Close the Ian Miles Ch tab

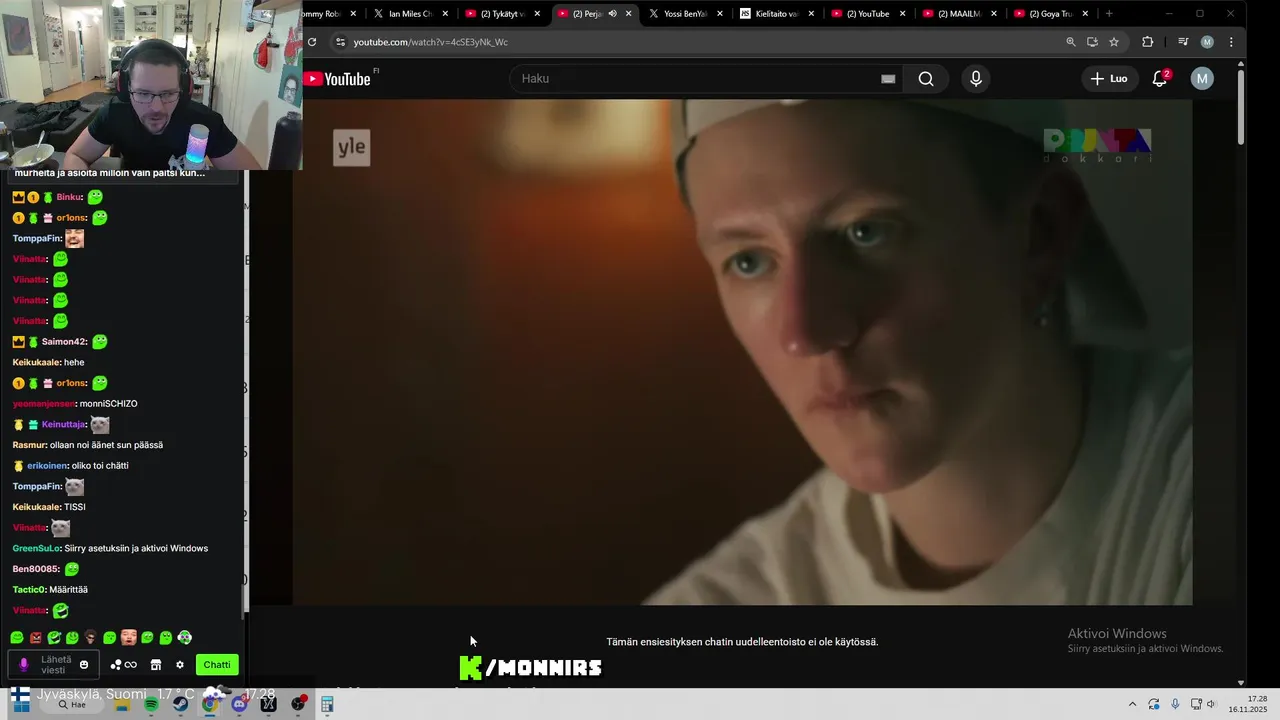[x=444, y=14]
